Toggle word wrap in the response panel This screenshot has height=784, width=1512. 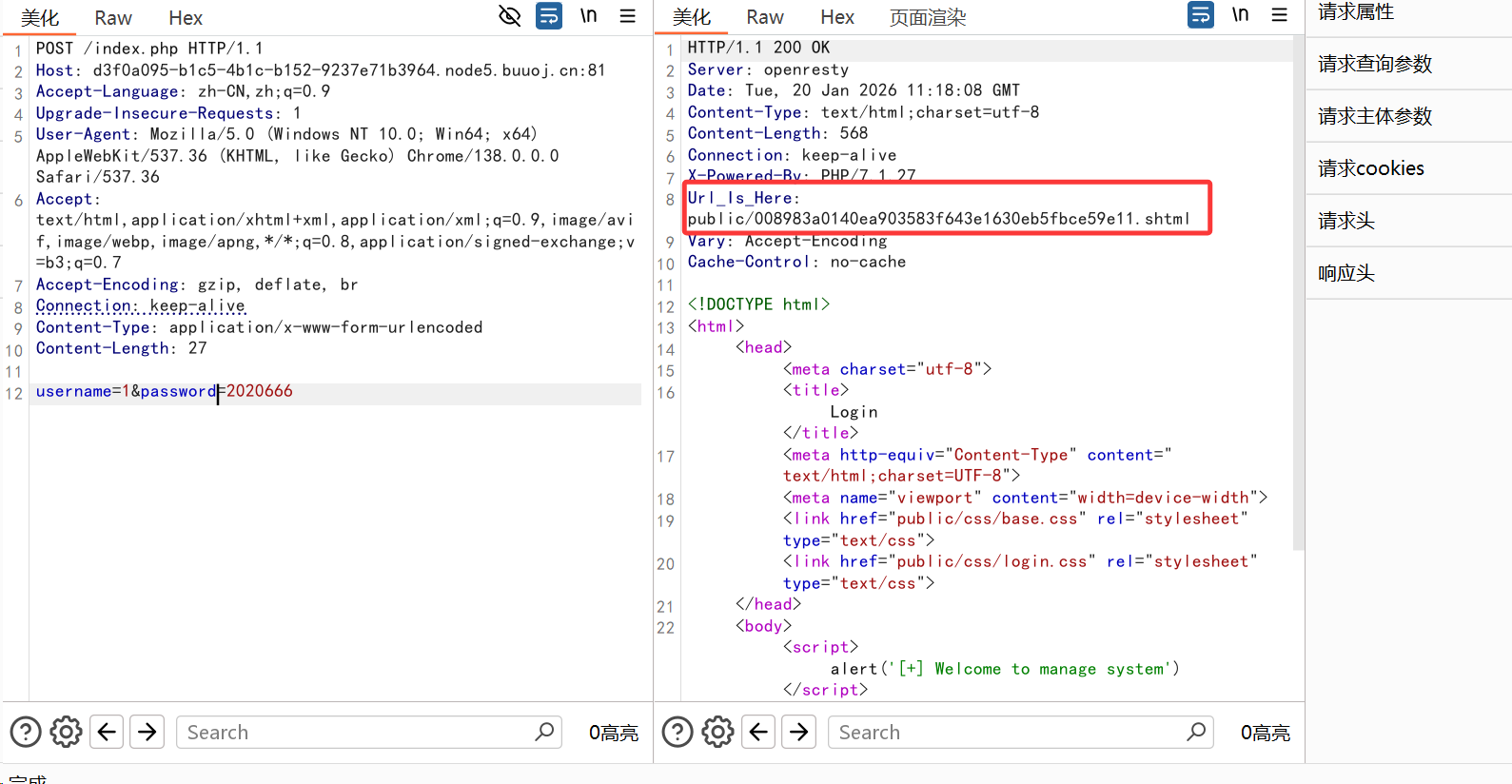tap(1201, 15)
